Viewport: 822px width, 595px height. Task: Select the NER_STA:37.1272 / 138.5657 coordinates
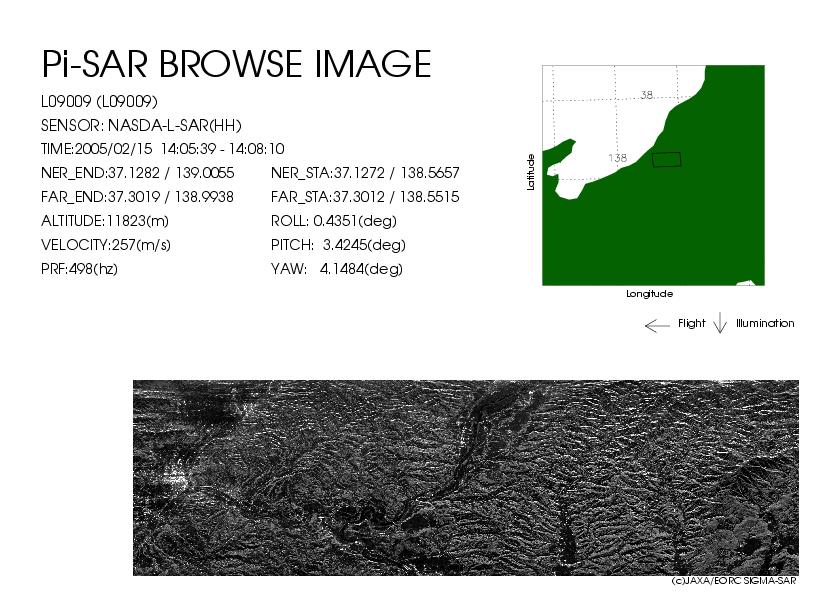tap(365, 173)
